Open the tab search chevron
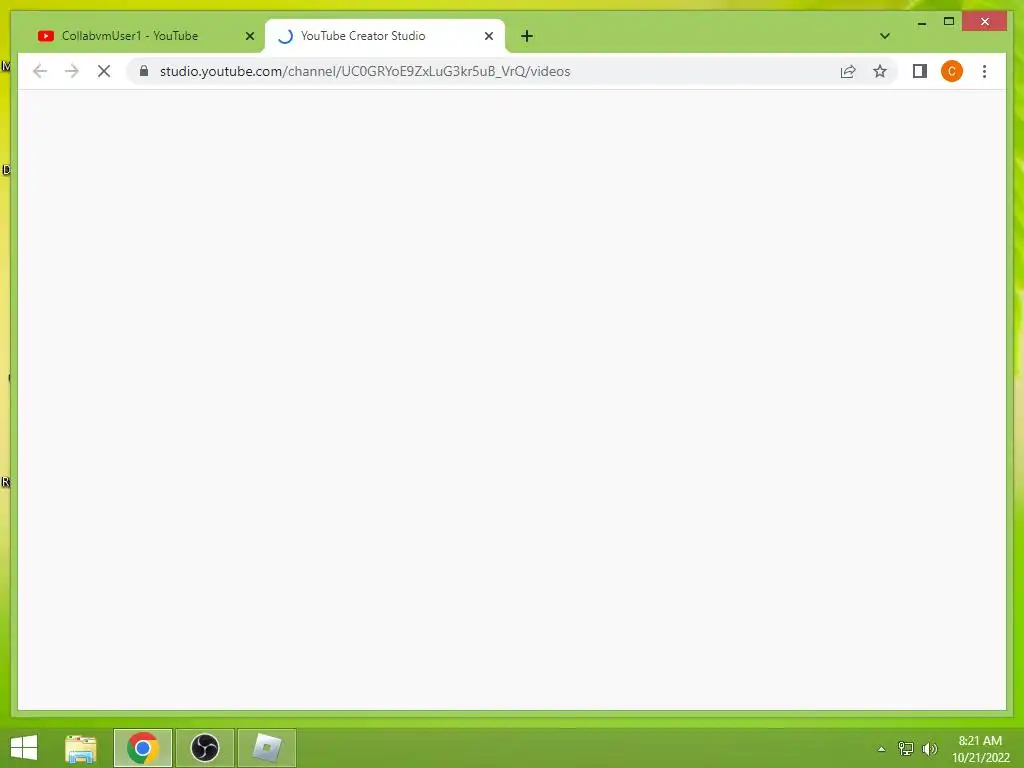 pos(884,36)
